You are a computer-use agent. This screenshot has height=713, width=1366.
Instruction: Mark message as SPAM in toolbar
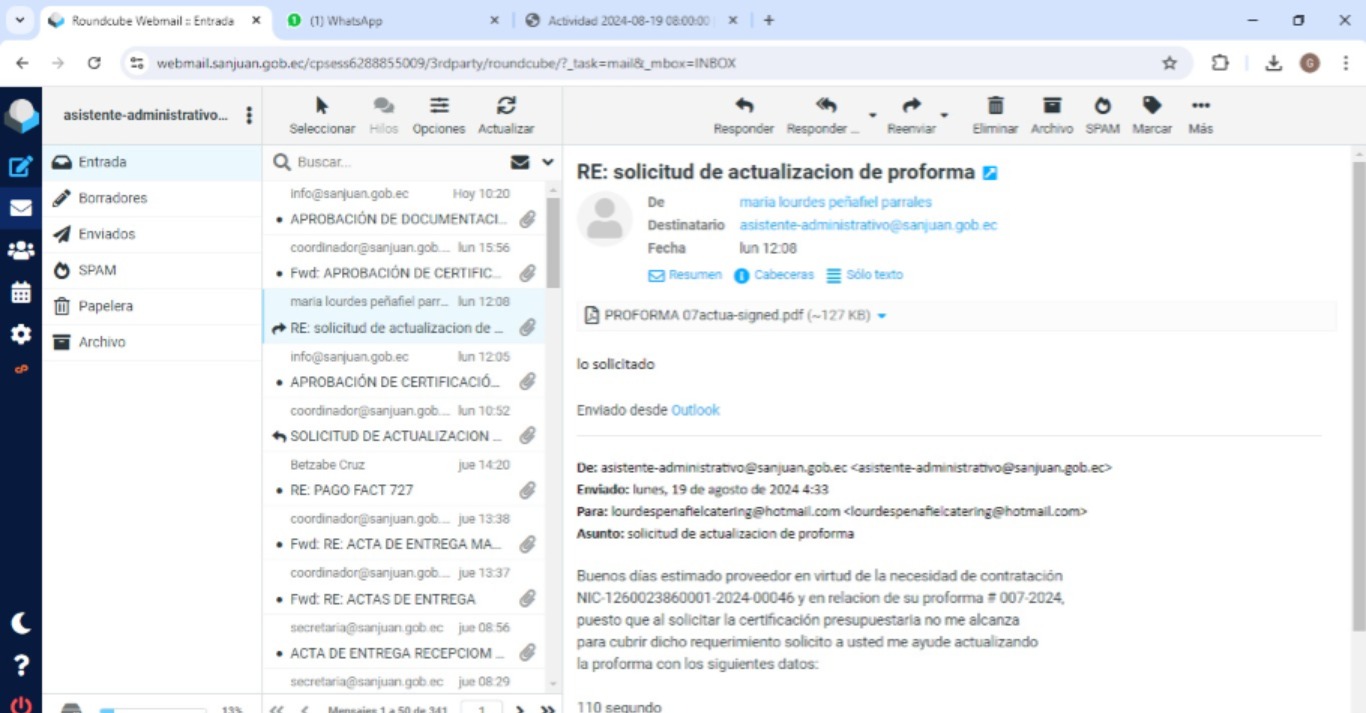(x=1102, y=115)
